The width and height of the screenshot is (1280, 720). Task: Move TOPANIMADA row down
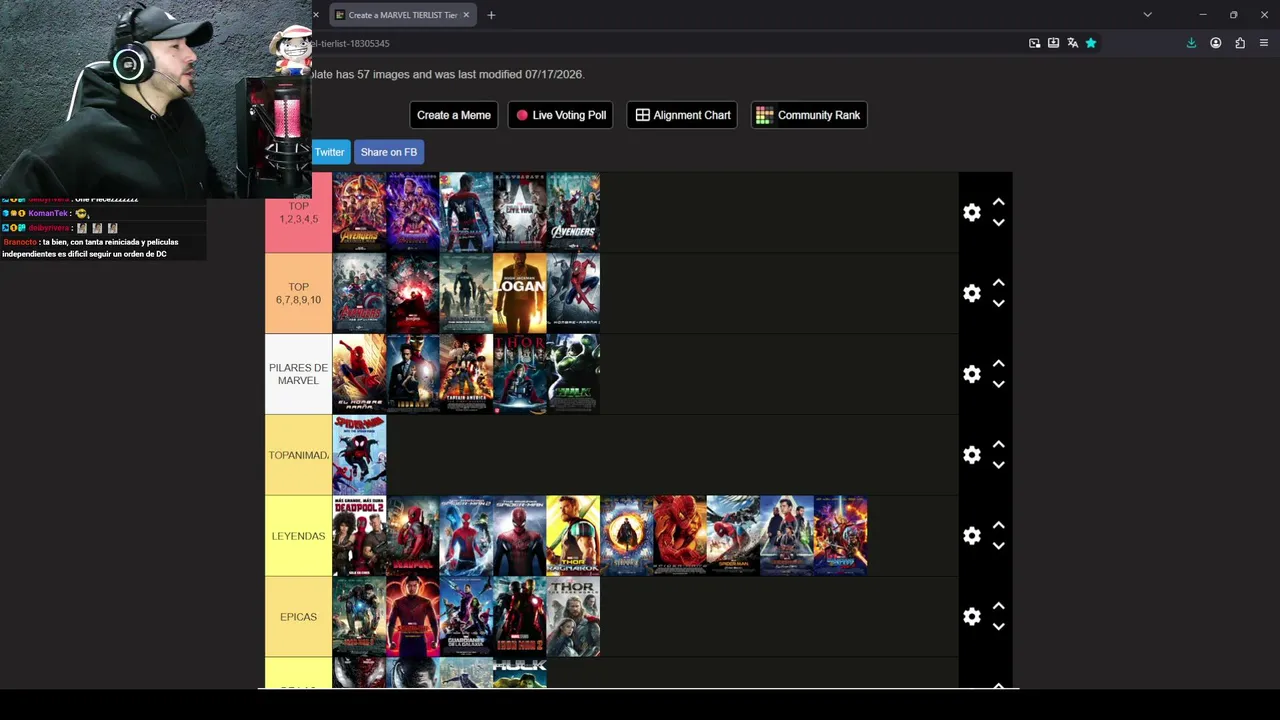998,465
